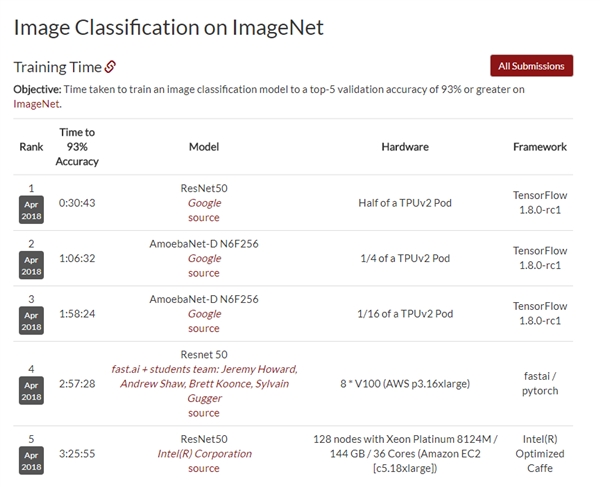Open the fast.ai students team link

click(204, 384)
